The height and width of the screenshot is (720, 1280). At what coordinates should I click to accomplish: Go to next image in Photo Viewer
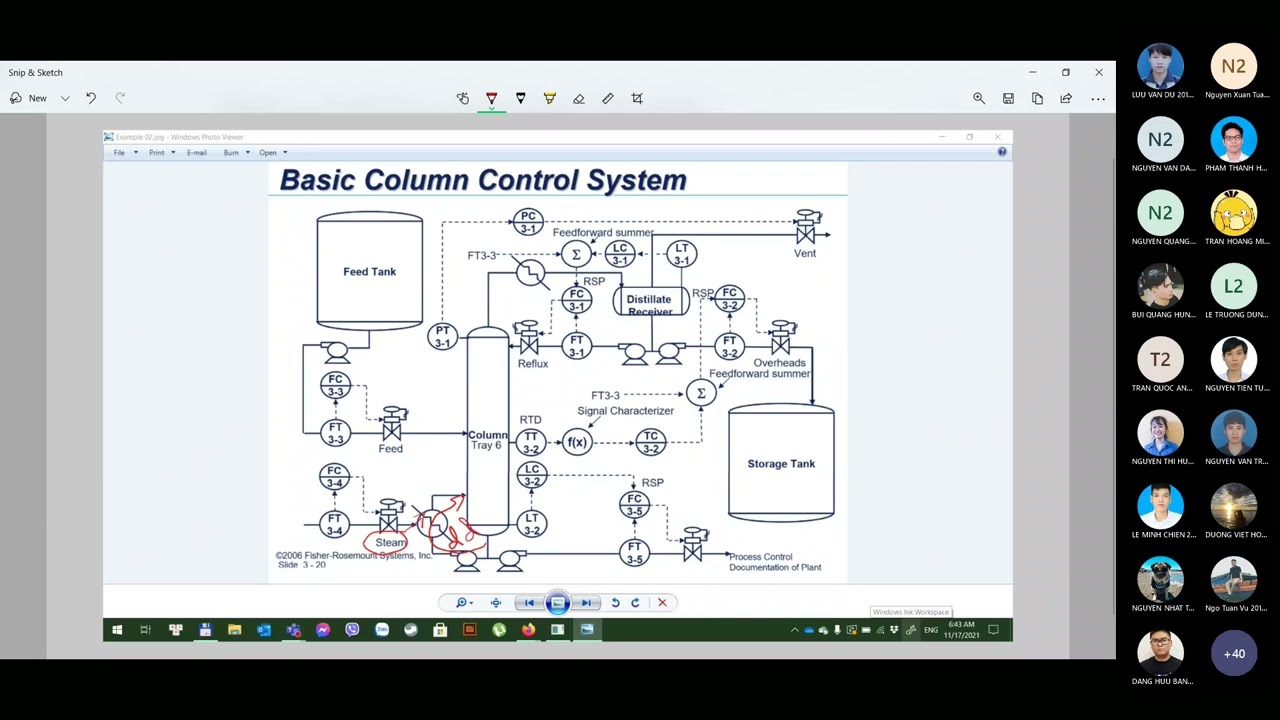(x=586, y=602)
